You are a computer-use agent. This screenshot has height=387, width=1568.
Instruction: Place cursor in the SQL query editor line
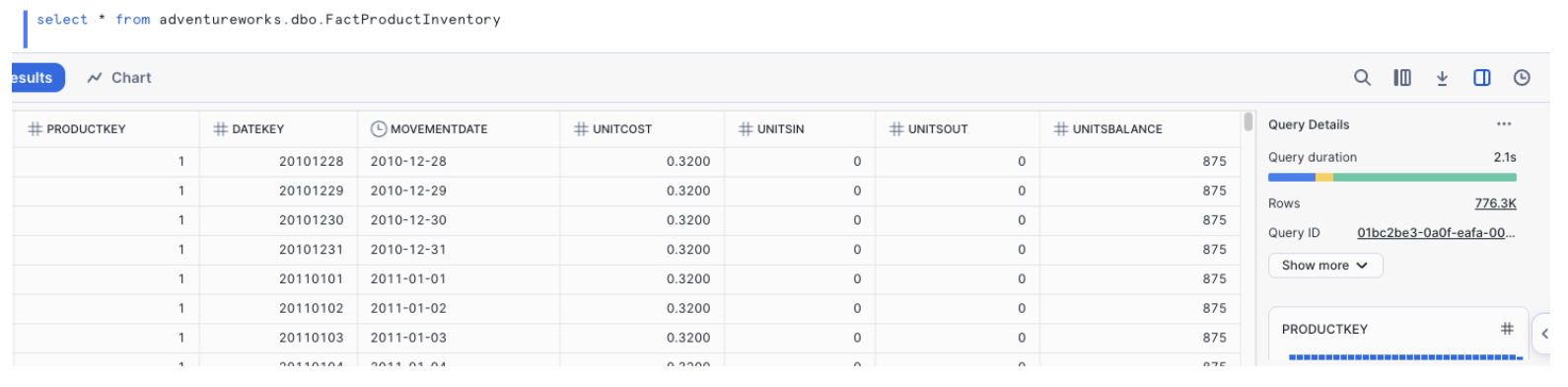click(x=268, y=20)
